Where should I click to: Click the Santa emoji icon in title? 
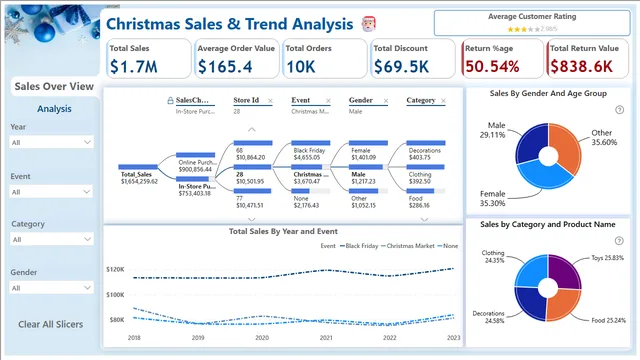point(369,24)
